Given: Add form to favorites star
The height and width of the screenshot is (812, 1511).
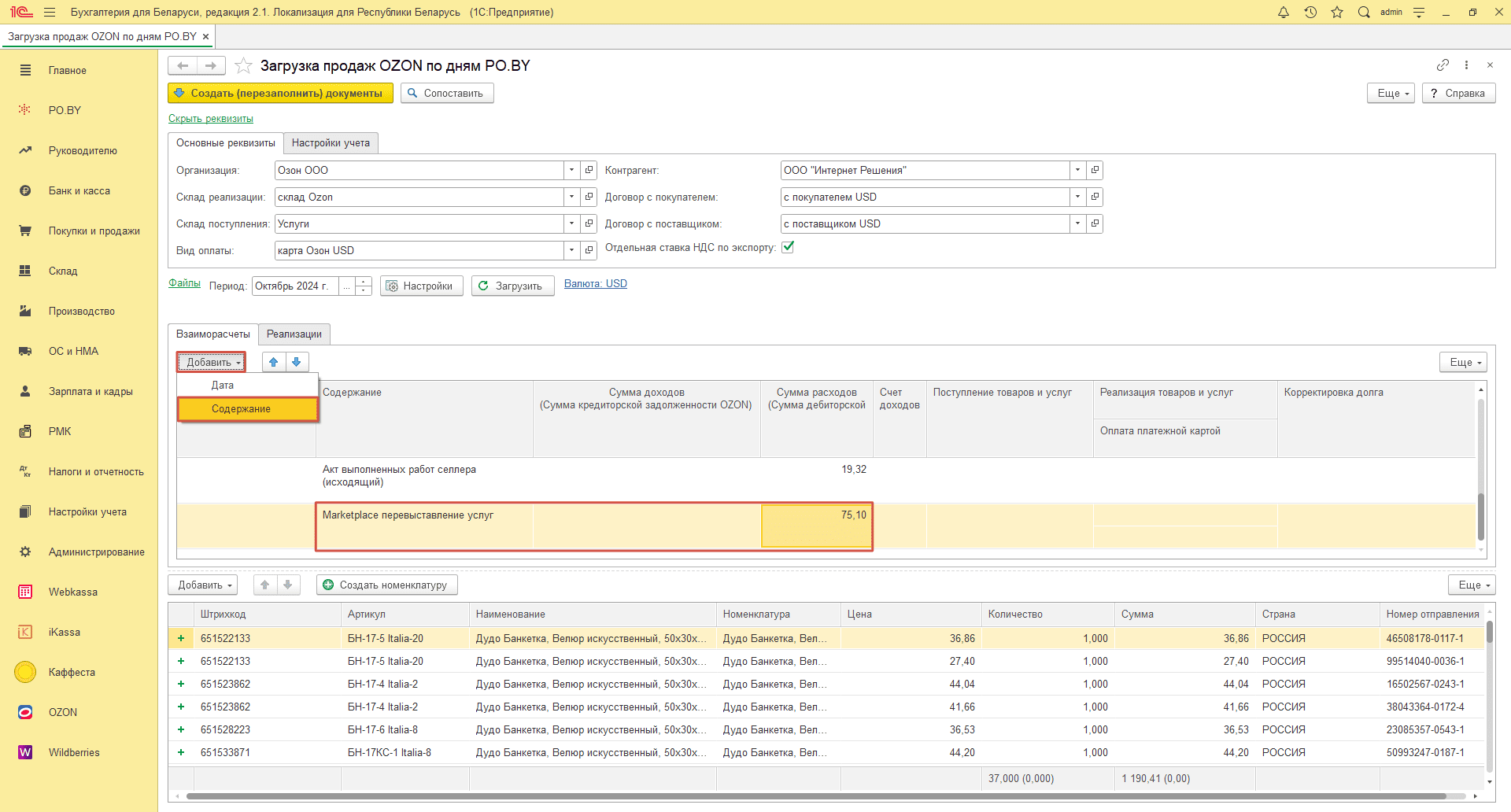Looking at the screenshot, I should pos(244,65).
